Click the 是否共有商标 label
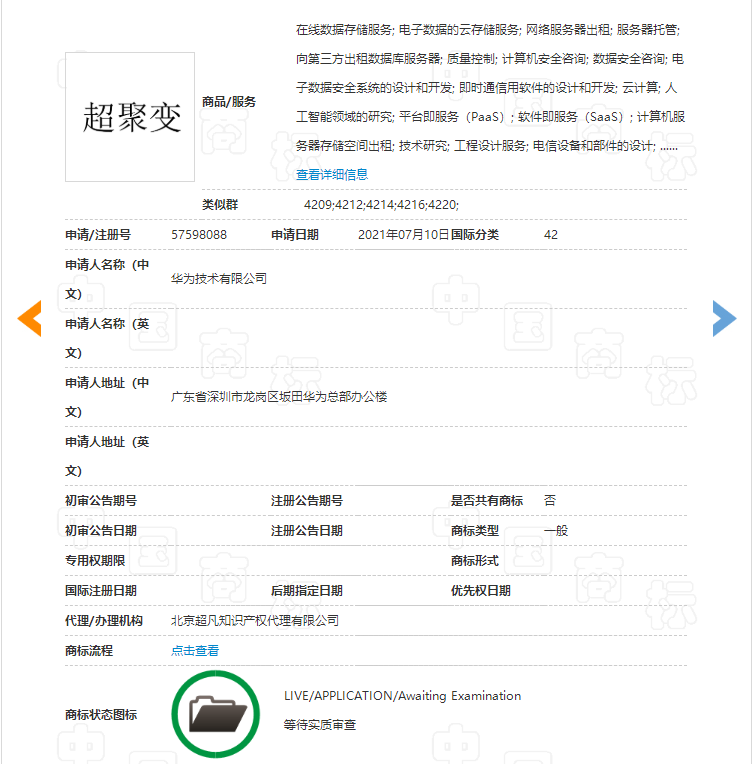 click(487, 500)
